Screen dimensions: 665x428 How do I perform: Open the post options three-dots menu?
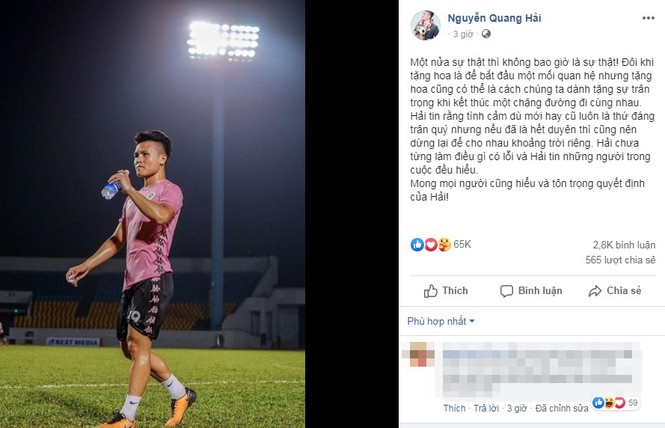point(648,20)
